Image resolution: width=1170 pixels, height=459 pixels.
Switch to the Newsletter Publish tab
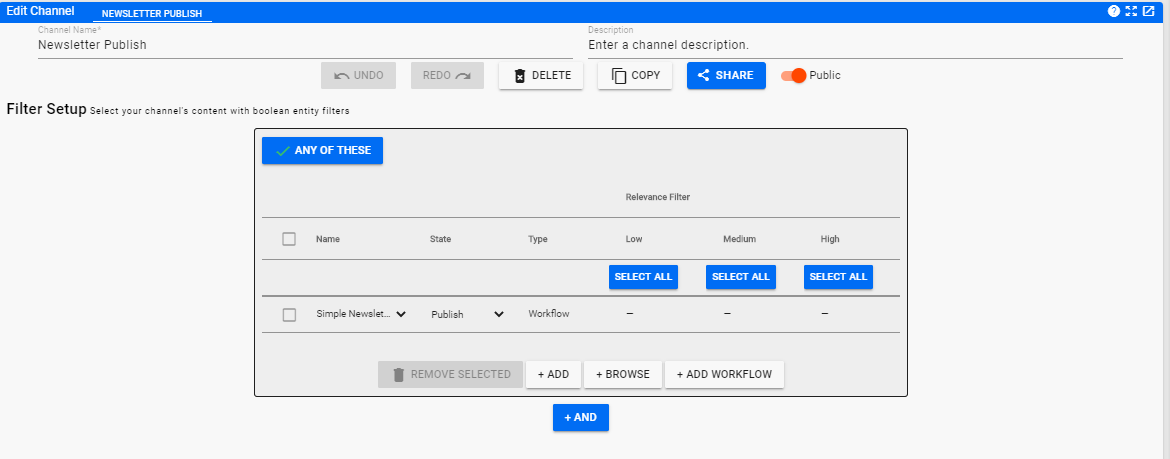pos(152,13)
